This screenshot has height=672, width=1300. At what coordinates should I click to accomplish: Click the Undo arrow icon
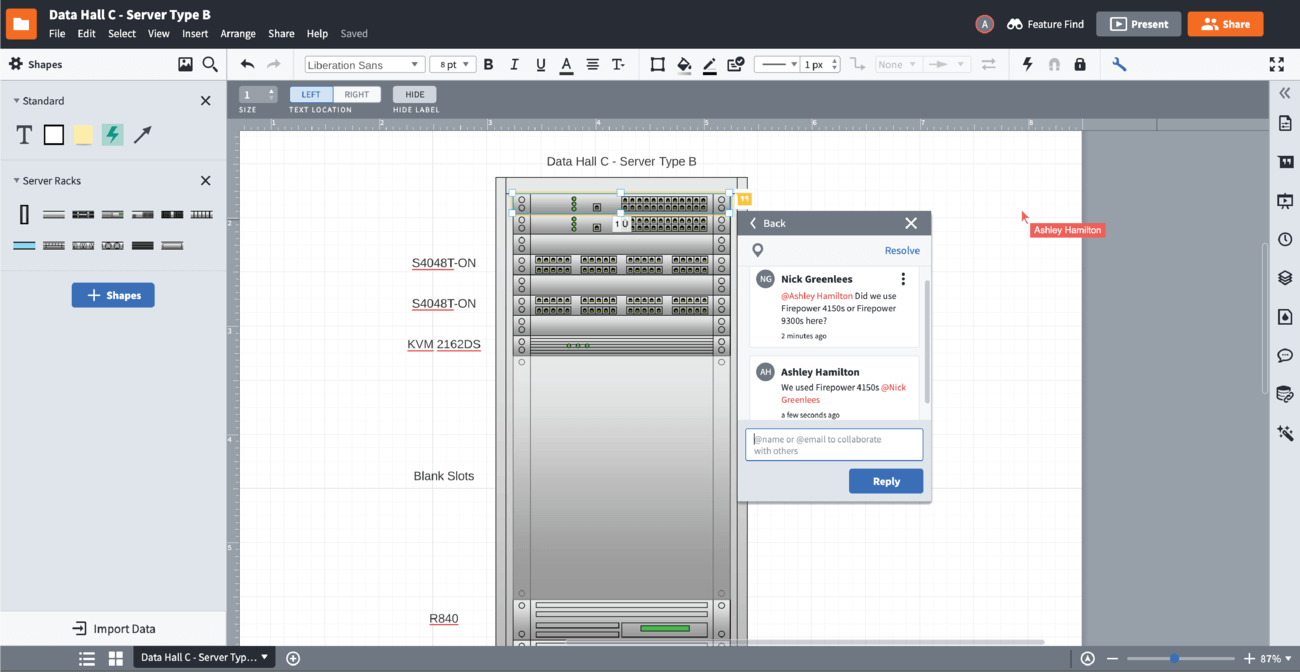247,65
